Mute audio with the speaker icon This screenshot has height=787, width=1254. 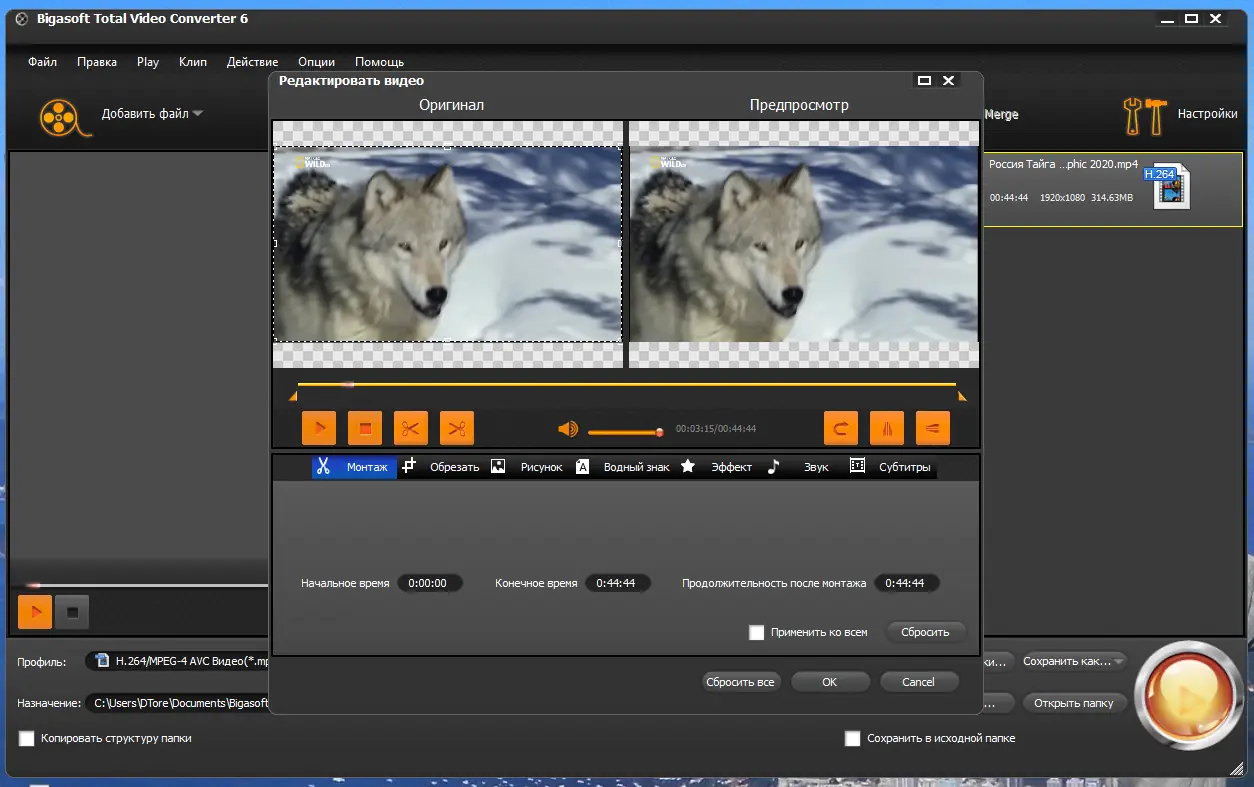[x=568, y=429]
